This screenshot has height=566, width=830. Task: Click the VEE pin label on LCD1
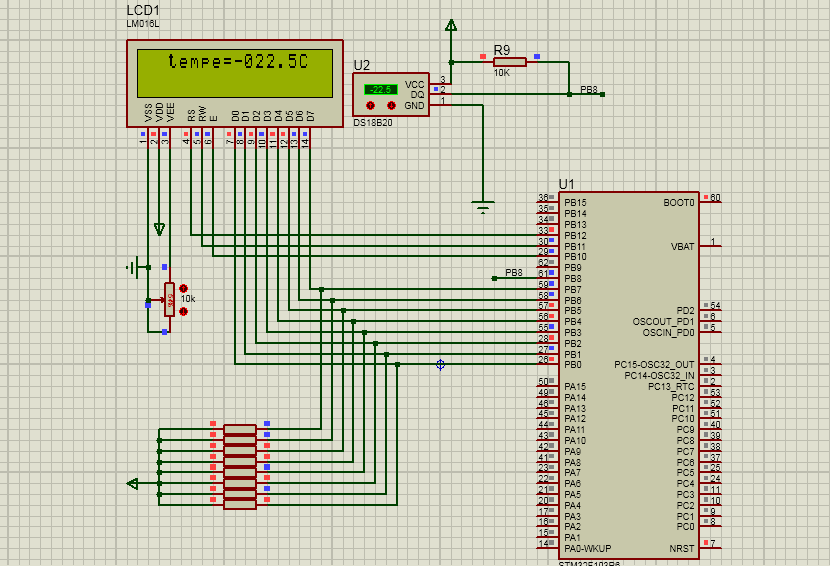click(170, 113)
